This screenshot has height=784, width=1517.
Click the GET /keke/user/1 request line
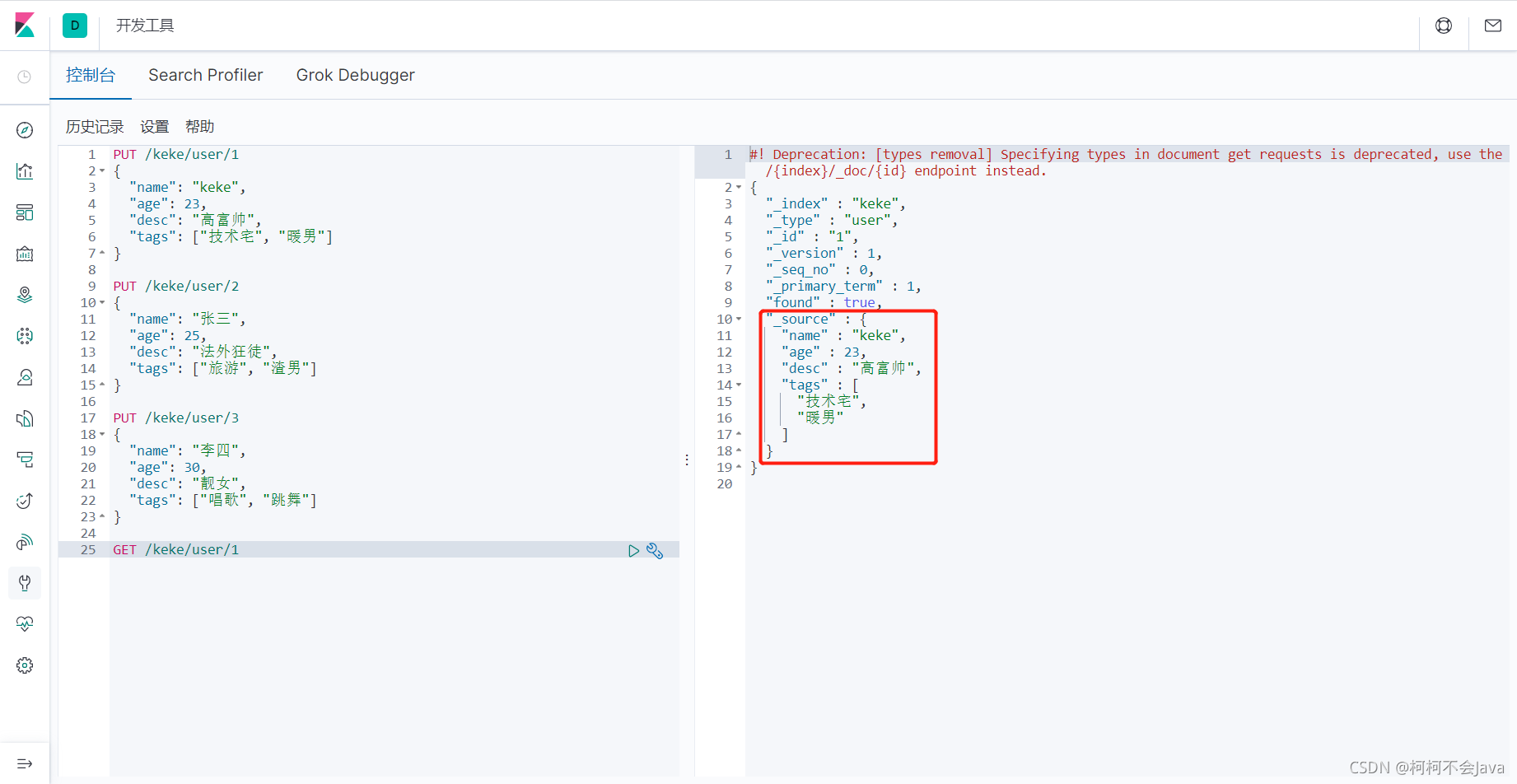[176, 549]
